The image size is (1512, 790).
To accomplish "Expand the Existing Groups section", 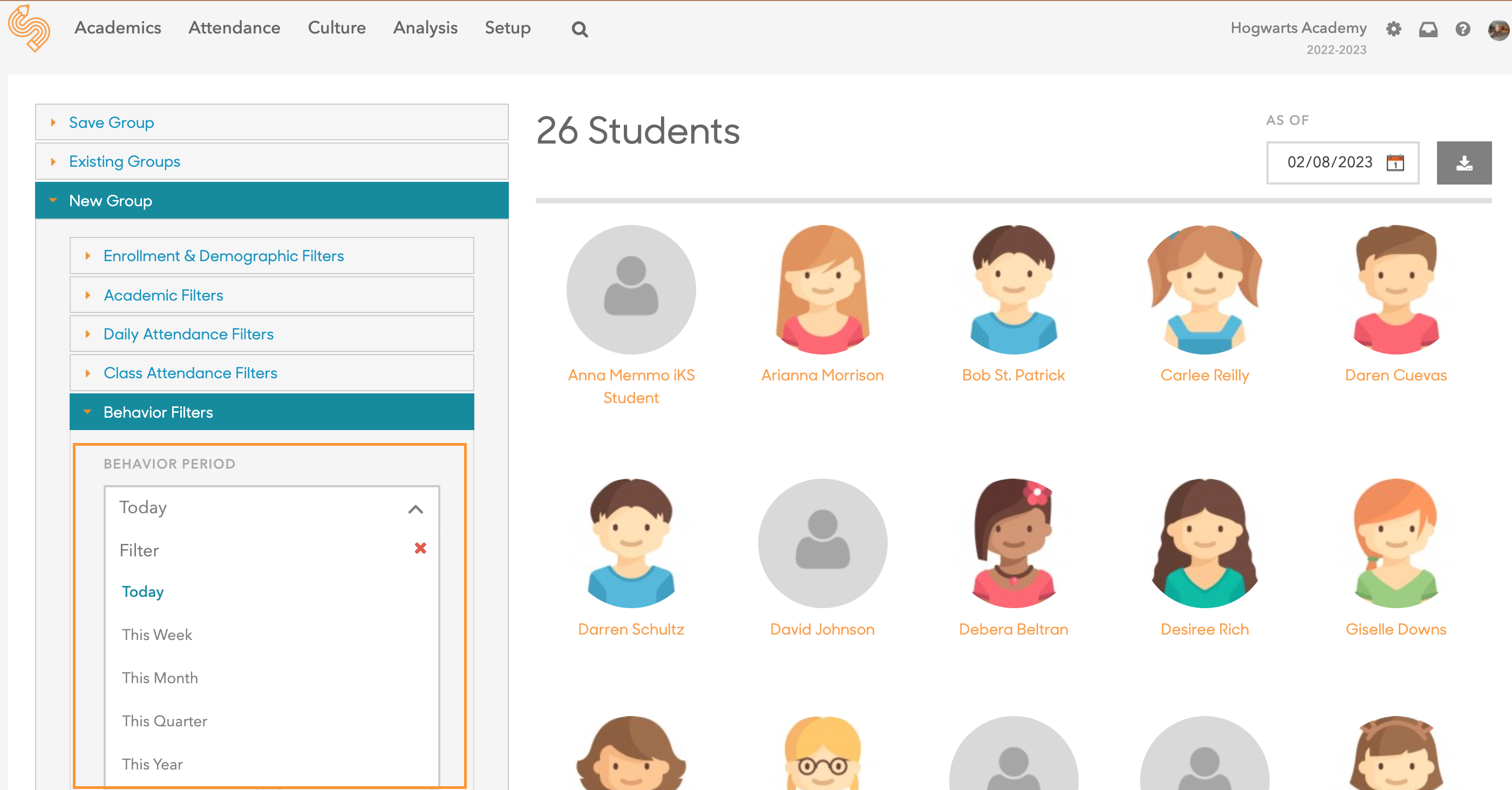I will (272, 161).
